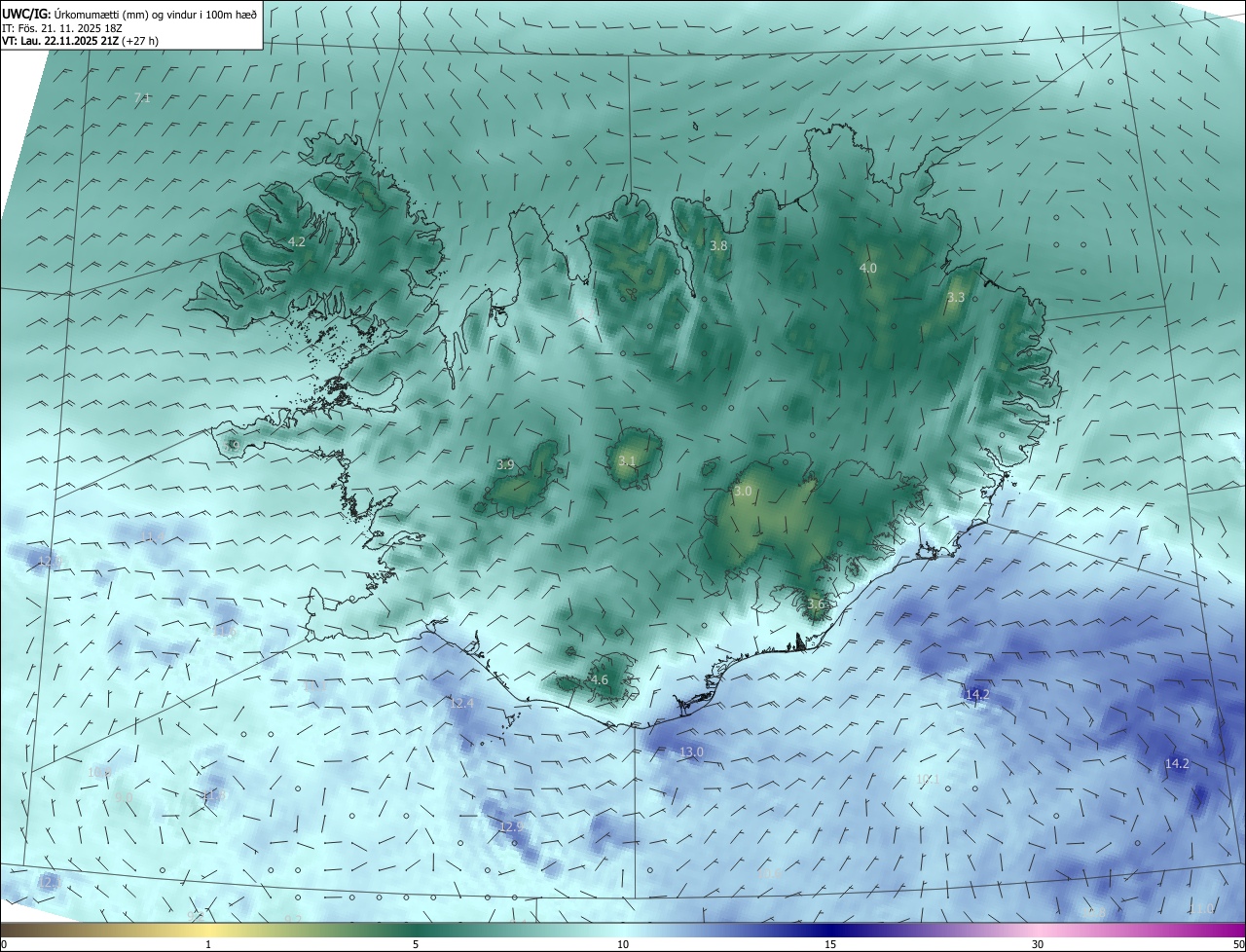The image size is (1246, 952).
Task: Click the valid time line 'VT: Lau. 22.11.2025 21Z (+27 h)'
Action: tap(81, 41)
